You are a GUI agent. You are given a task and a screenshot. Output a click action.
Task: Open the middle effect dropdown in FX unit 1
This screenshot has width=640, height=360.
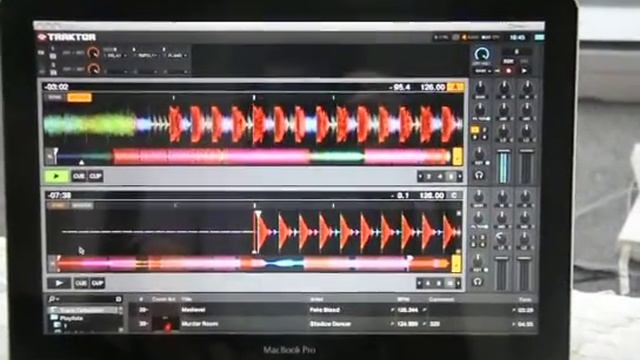(146, 55)
